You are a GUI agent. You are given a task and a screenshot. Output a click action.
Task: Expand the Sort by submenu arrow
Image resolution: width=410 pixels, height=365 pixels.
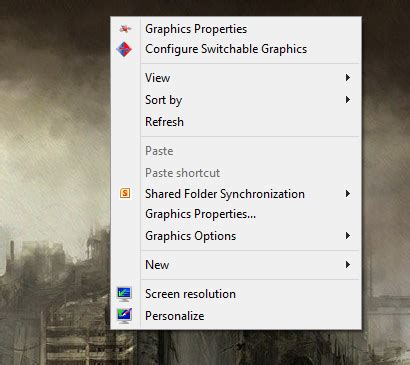click(x=348, y=100)
